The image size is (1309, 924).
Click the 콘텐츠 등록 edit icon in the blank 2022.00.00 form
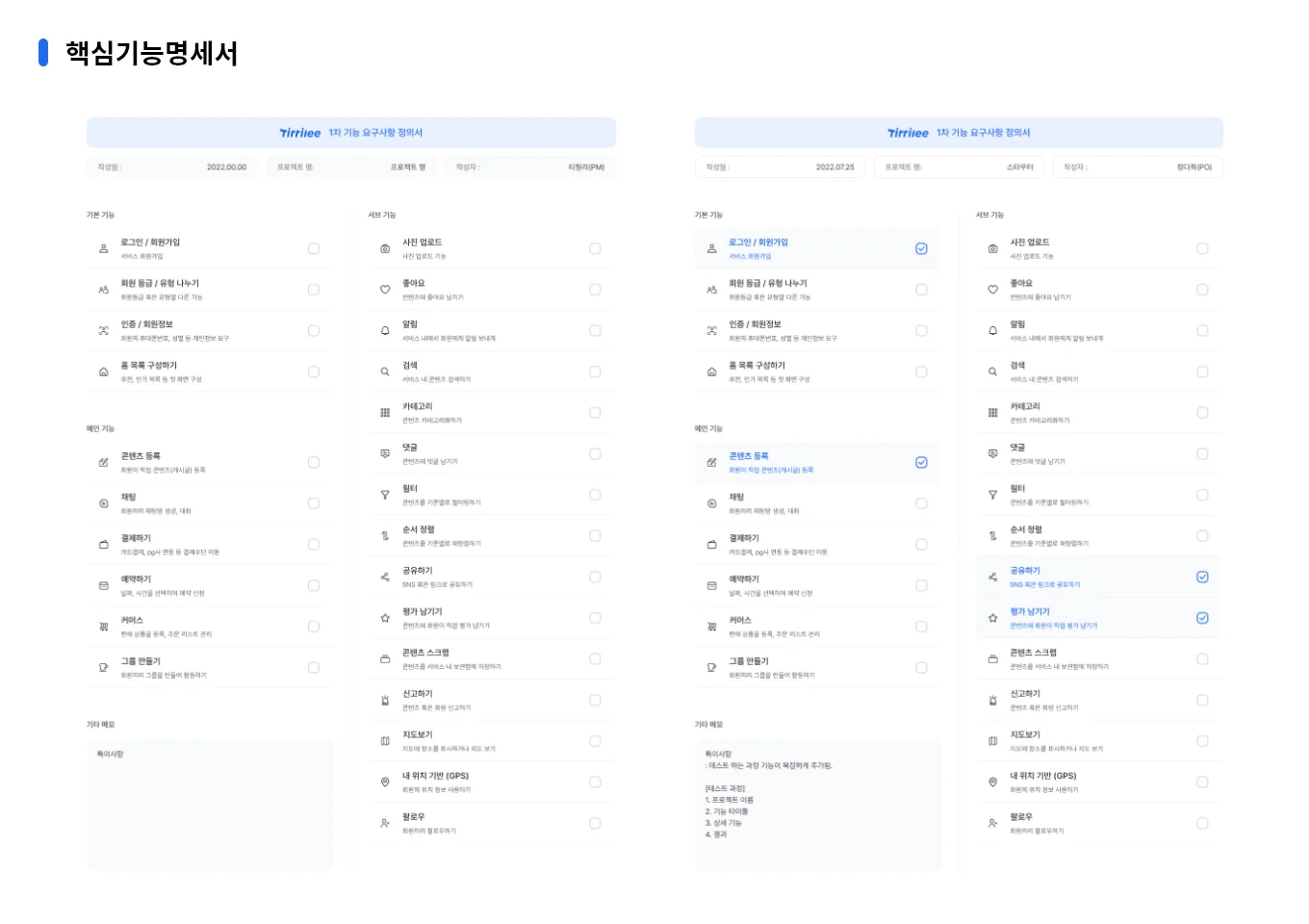[104, 462]
